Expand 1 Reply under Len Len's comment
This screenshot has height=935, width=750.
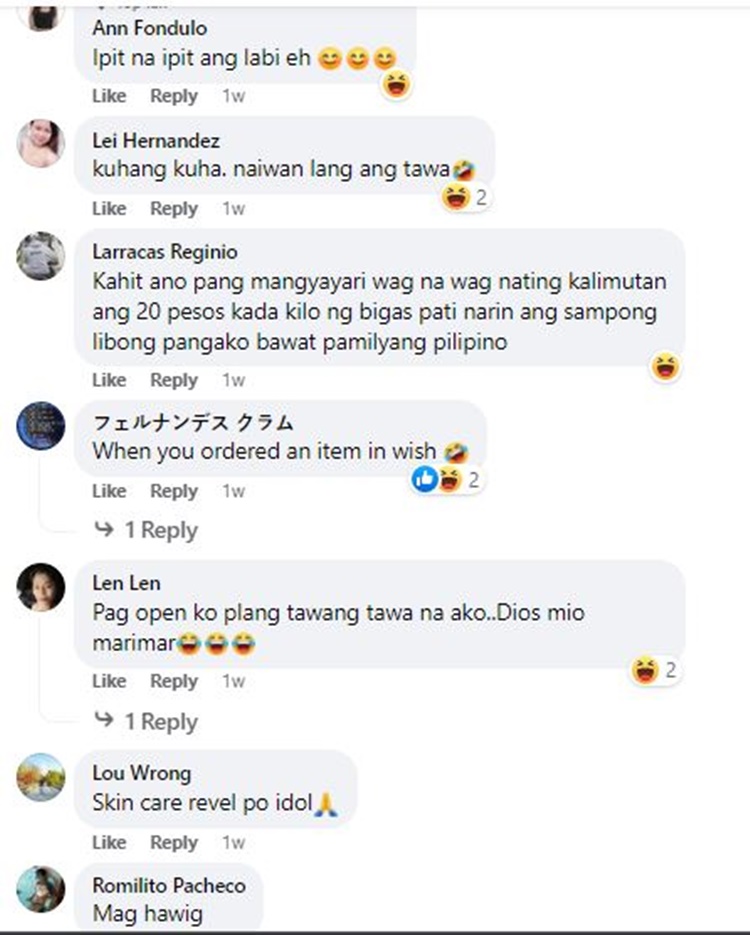(146, 721)
